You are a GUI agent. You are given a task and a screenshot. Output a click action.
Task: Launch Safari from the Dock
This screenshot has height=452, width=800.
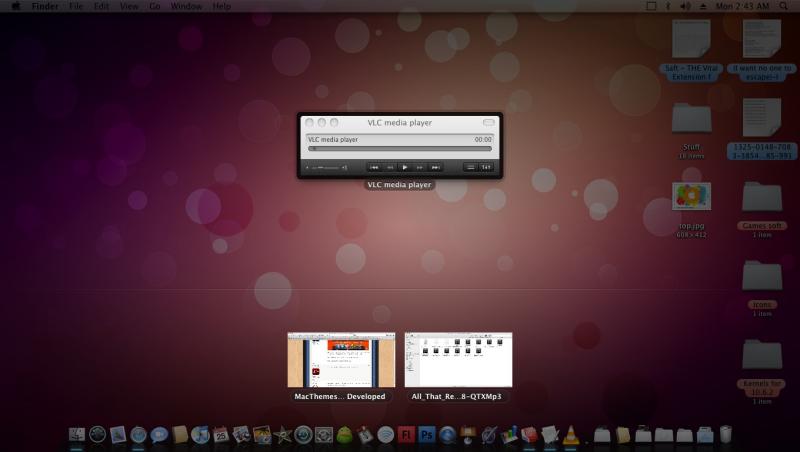[x=138, y=435]
